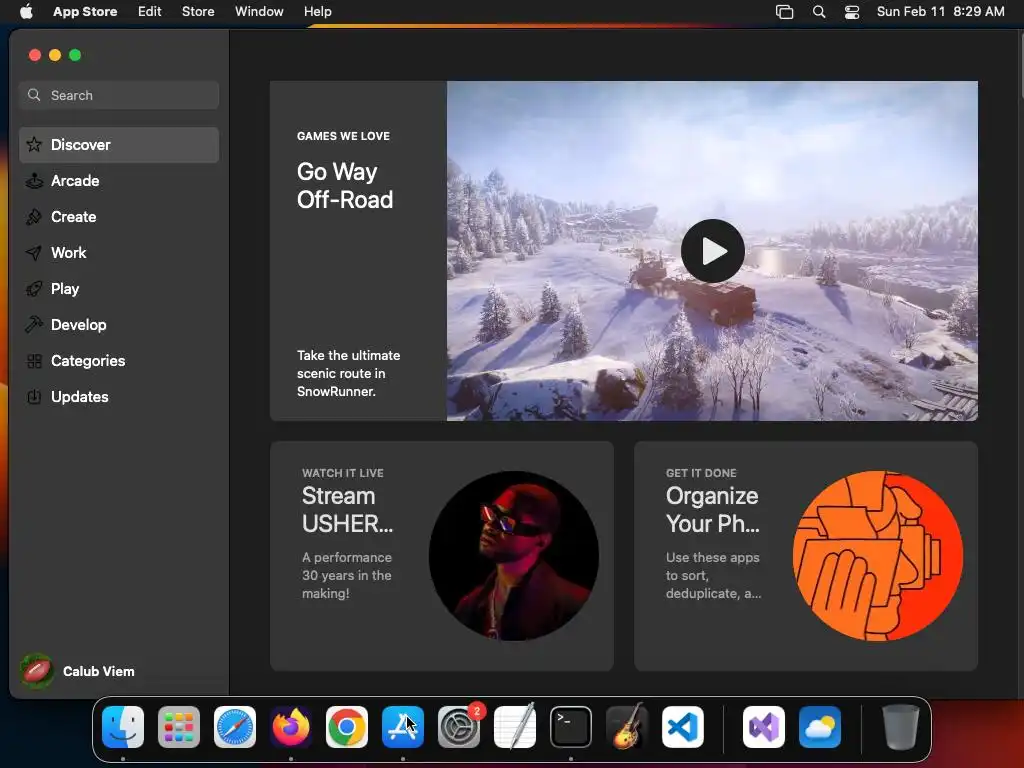Viewport: 1024px width, 768px height.
Task: Click the WATCH IT LIVE label
Action: pyautogui.click(x=343, y=473)
